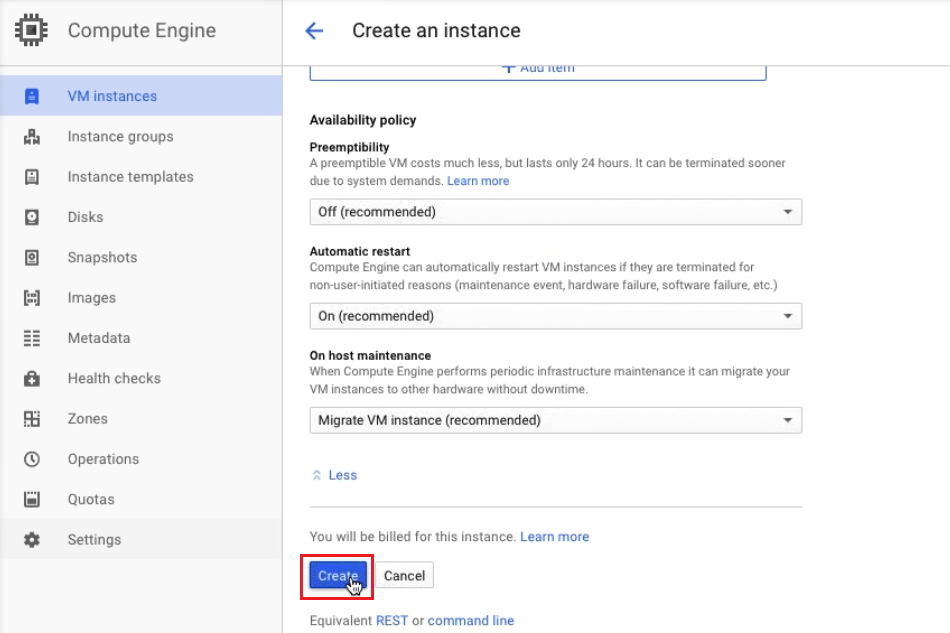Open Settings in the sidebar
This screenshot has width=950, height=633.
pos(141,540)
